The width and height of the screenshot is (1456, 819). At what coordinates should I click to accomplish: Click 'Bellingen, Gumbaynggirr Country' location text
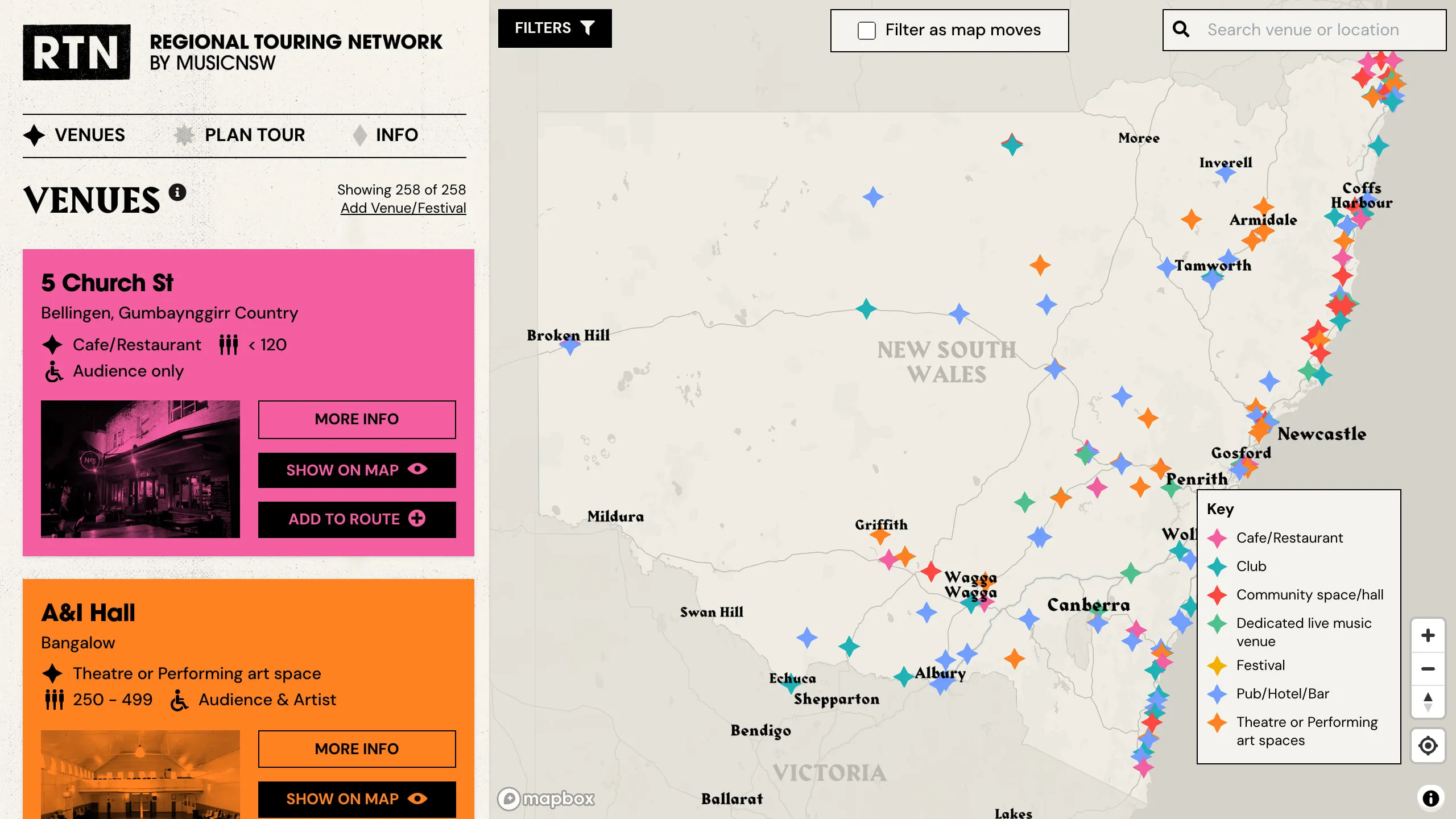169,313
